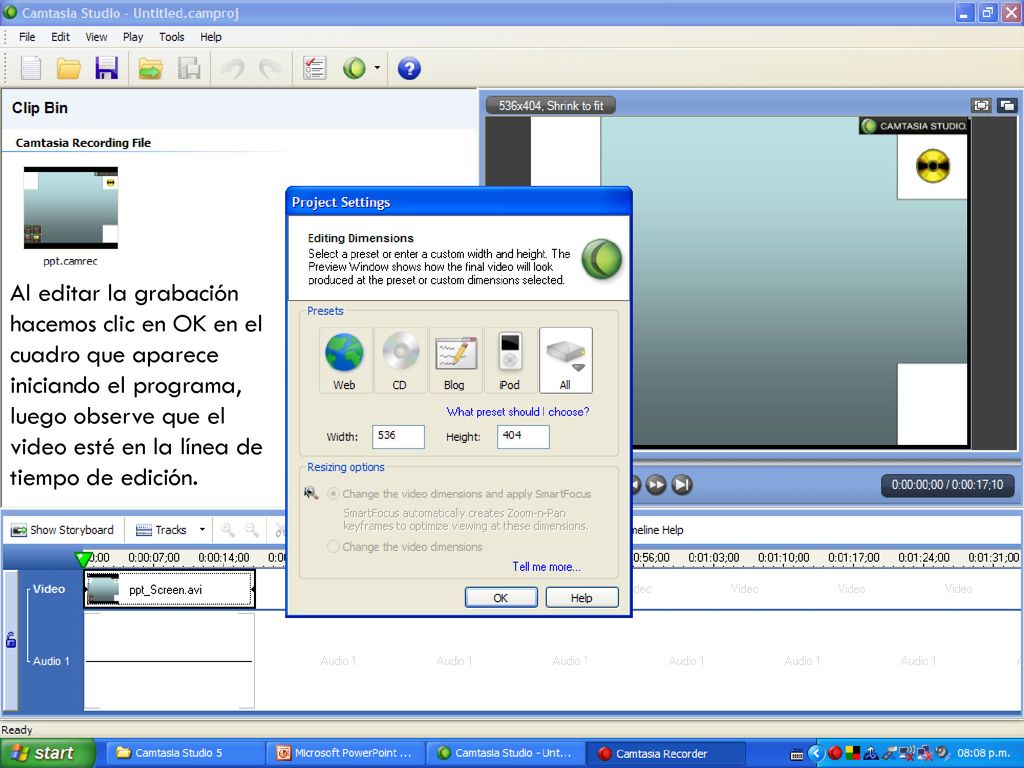
Task: Click into the Height field showing 404
Action: pos(523,437)
